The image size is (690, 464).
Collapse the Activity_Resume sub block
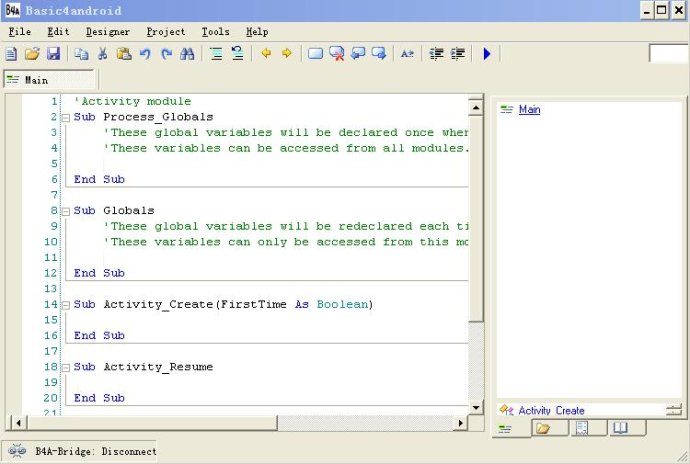click(65, 367)
